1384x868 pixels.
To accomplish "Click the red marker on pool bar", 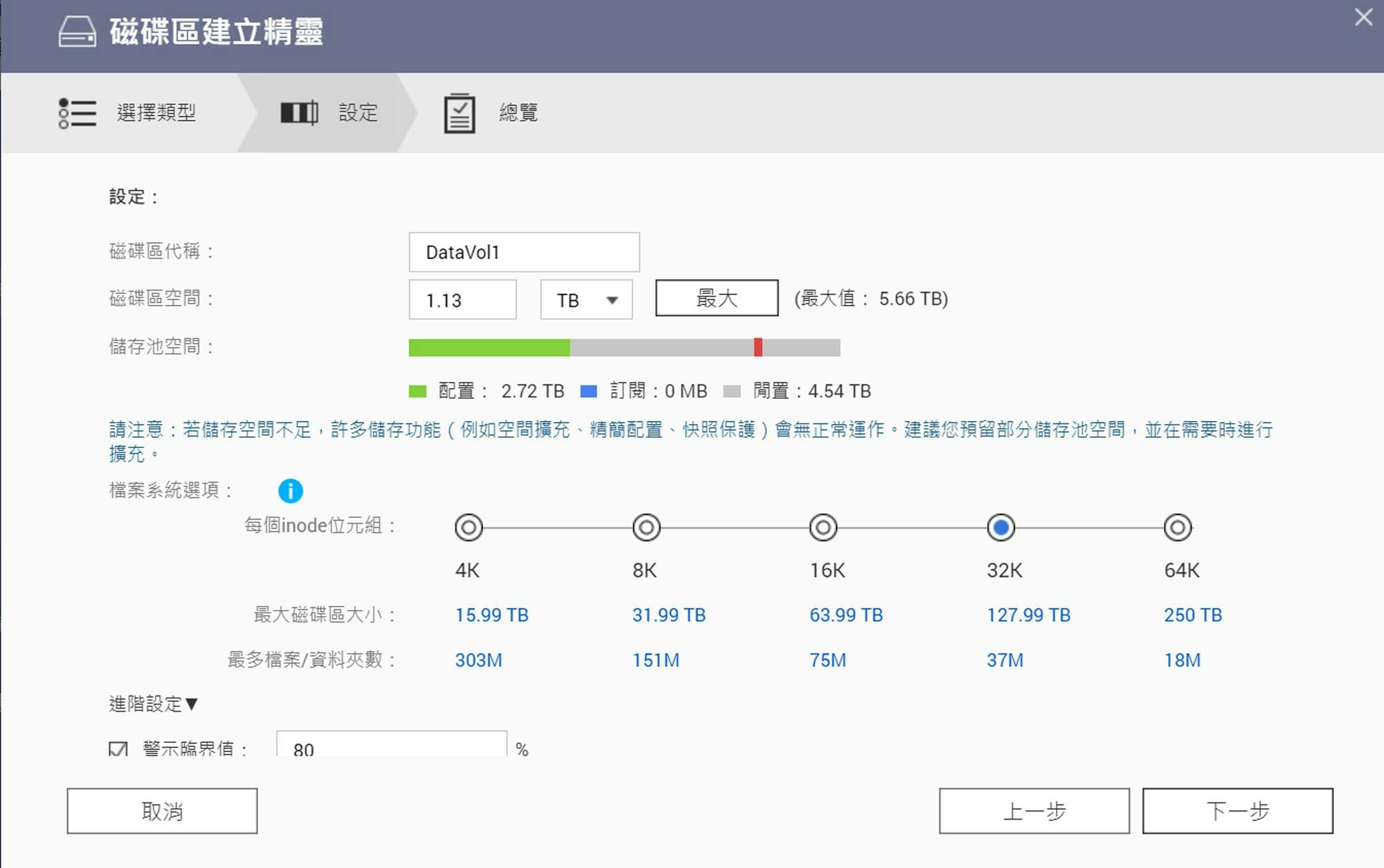I will point(758,347).
